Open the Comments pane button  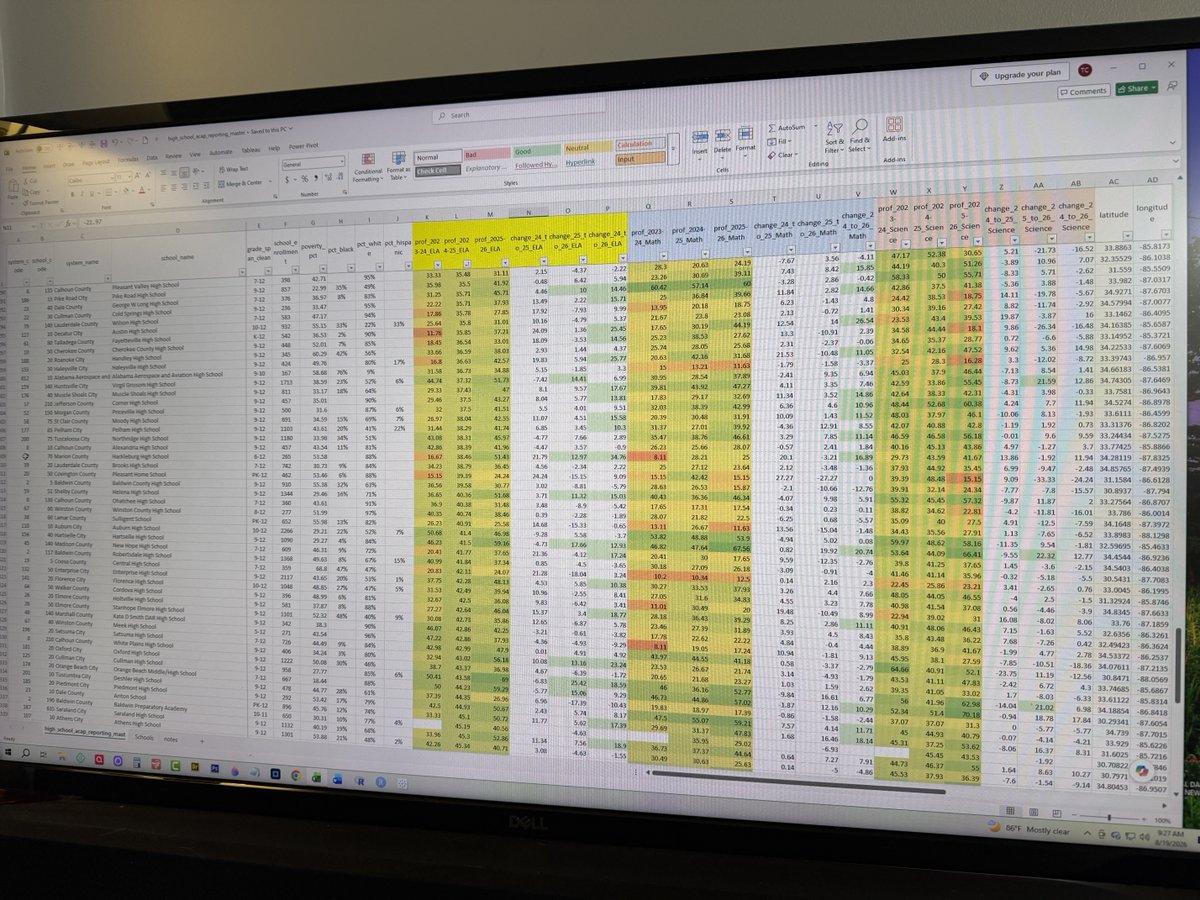(x=1084, y=91)
